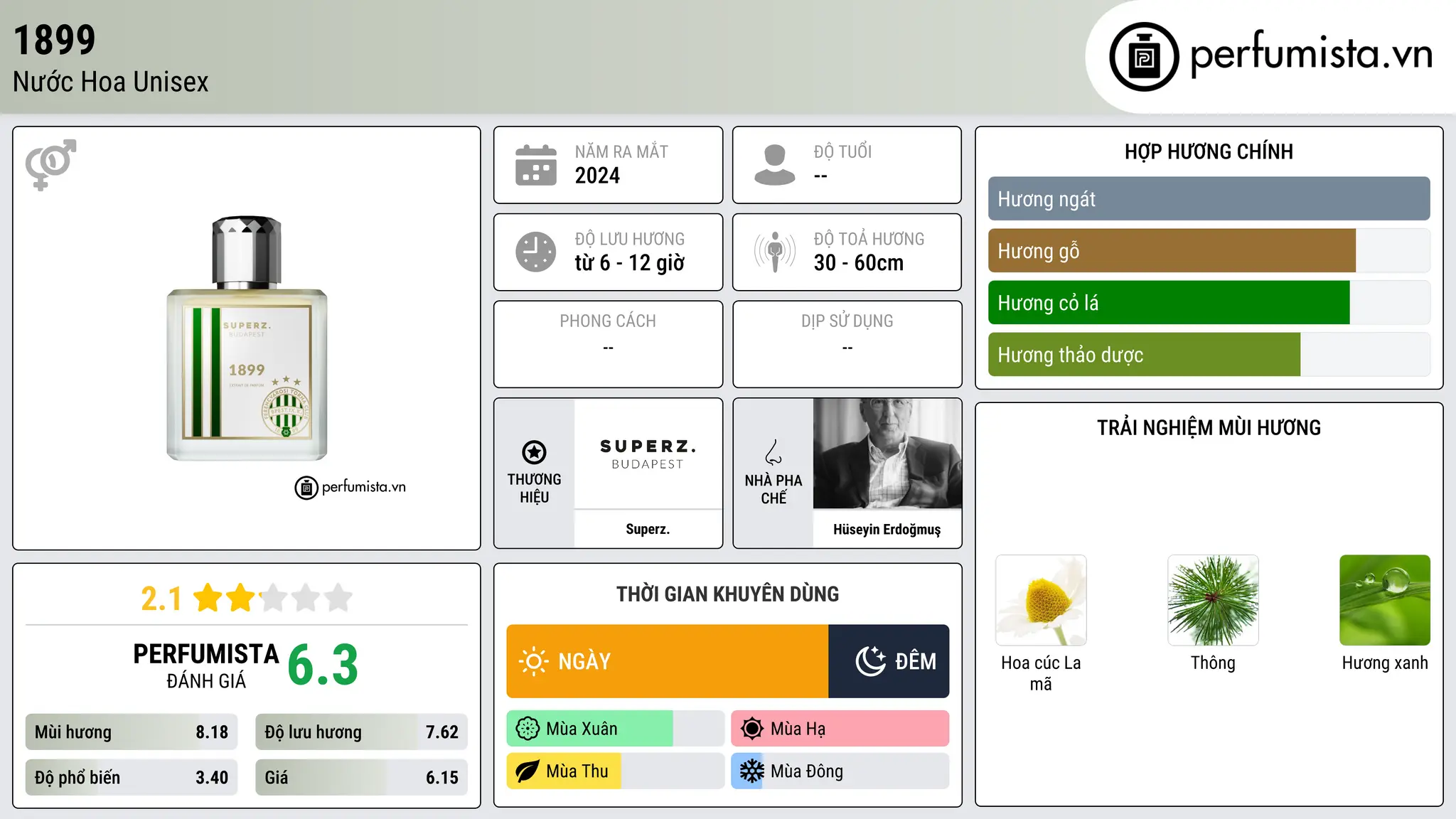Screen dimensions: 1456x819
Task: Click the Mùi hương score row 8.18
Action: pos(132,732)
